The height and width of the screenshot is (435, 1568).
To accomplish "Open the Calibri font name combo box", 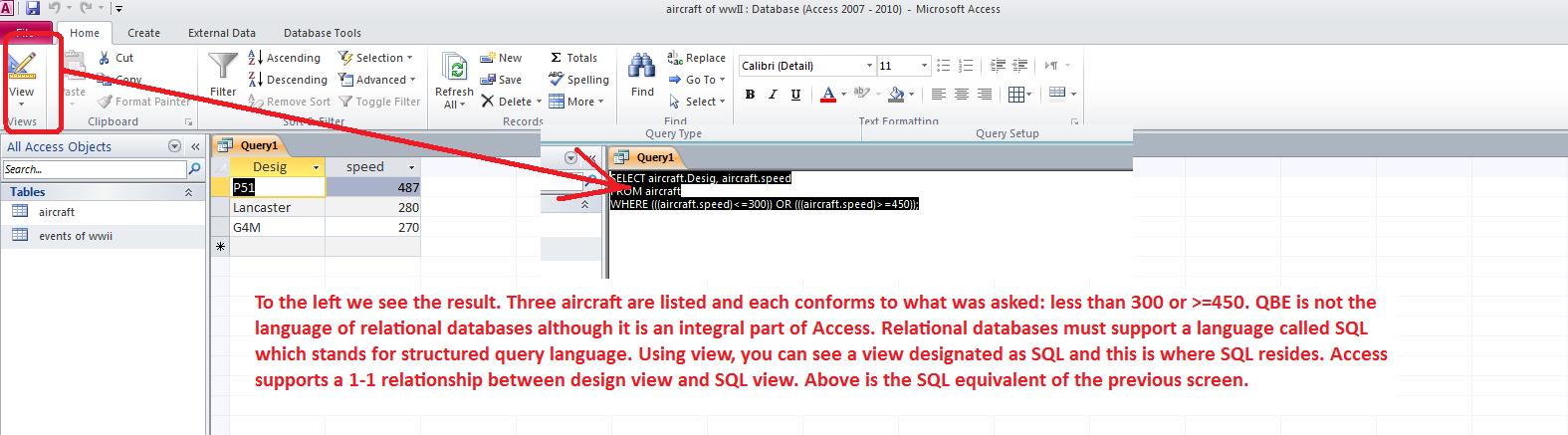I will (806, 66).
